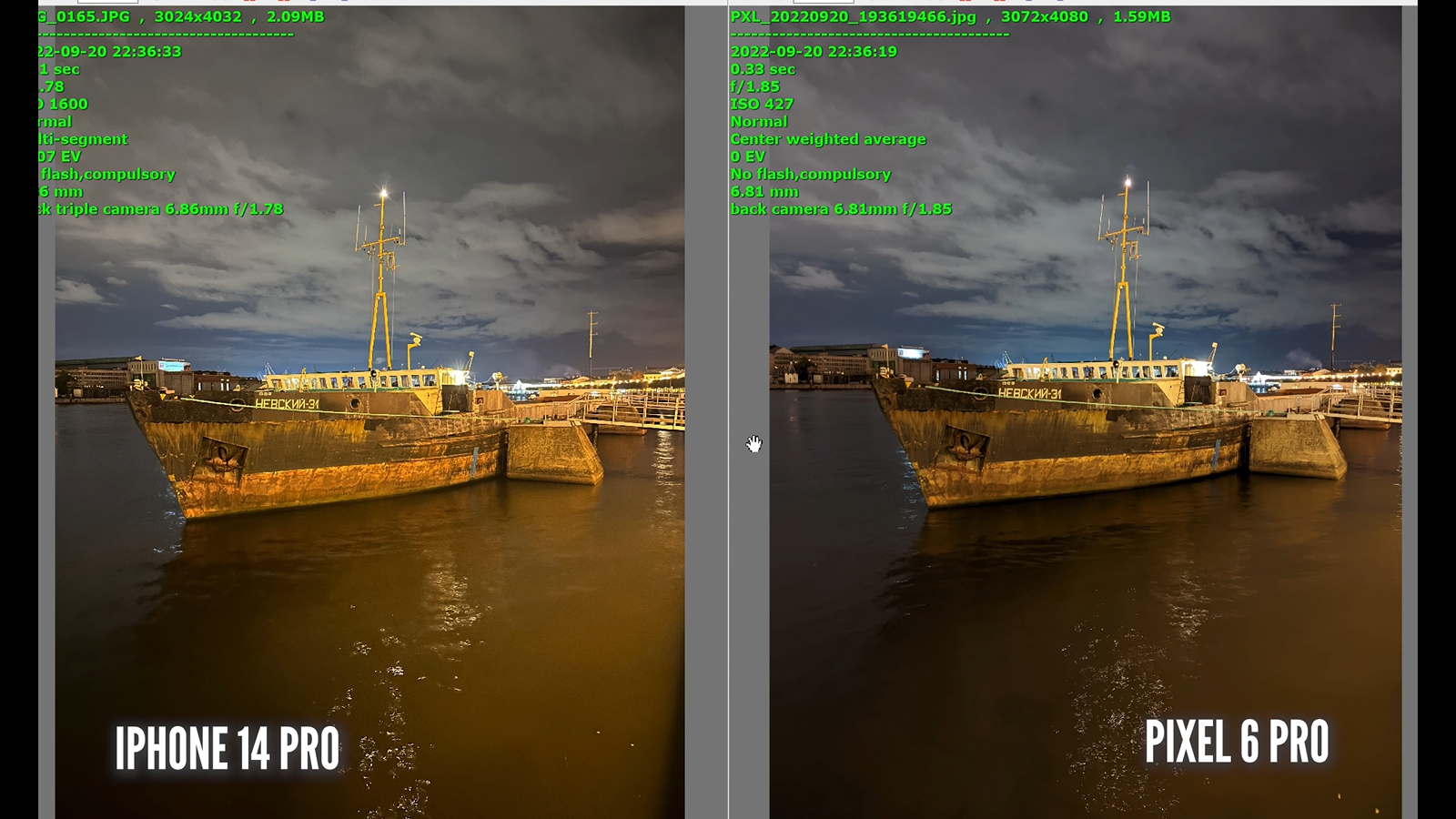
Task: Click the No flash,compulsory text in right pane
Action: 810,174
